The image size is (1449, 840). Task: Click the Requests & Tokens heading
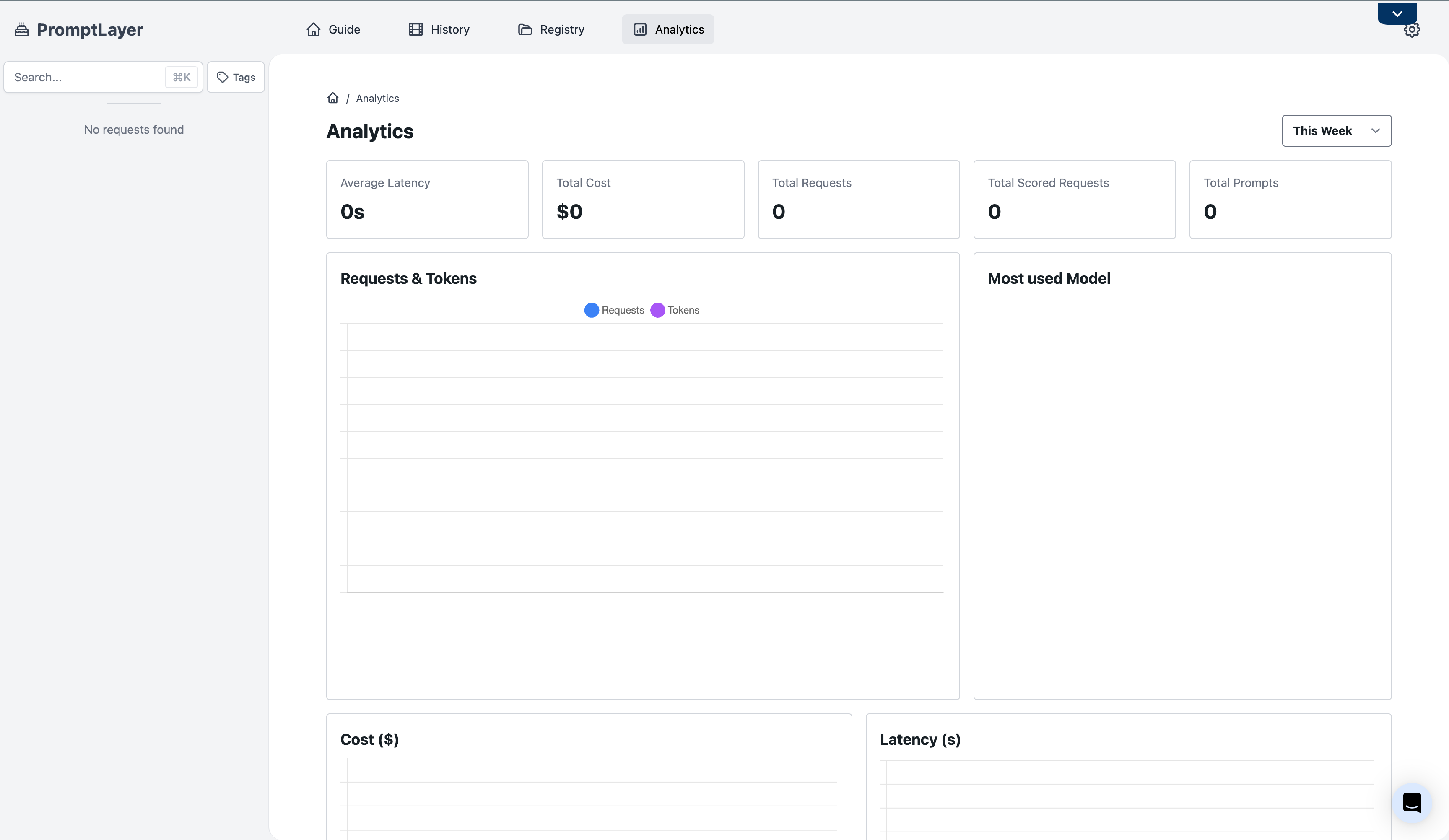click(408, 278)
